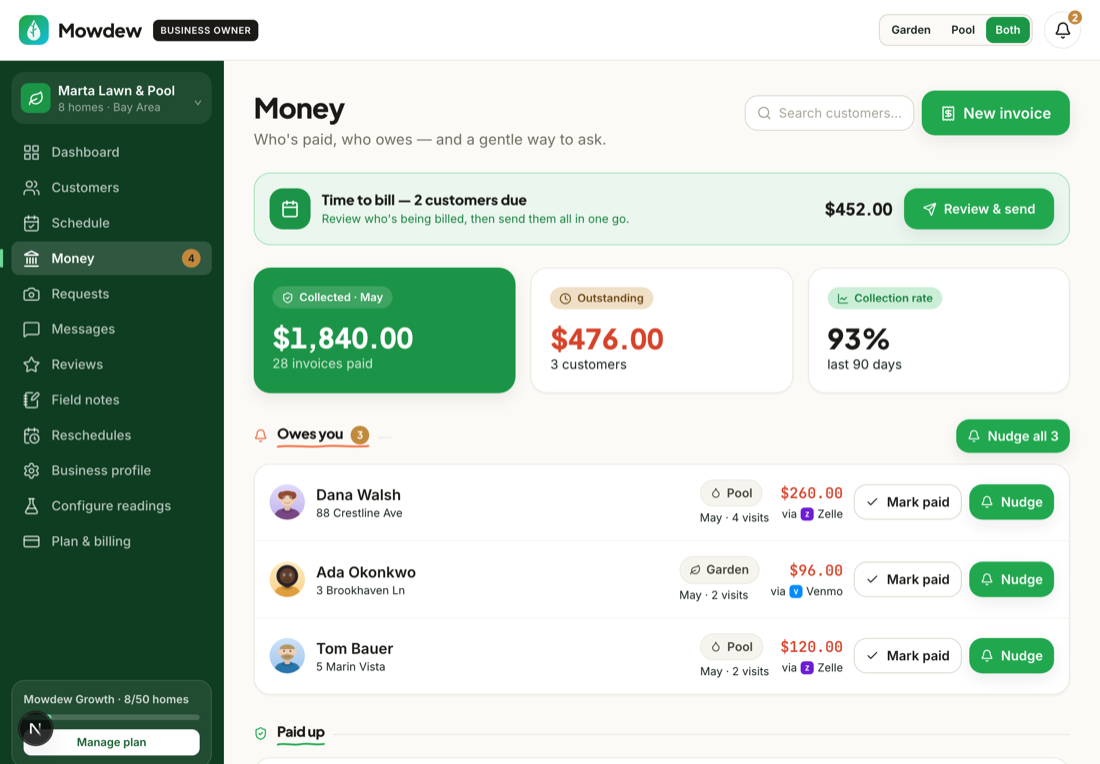
Task: Focus the Search customers field
Action: point(829,113)
